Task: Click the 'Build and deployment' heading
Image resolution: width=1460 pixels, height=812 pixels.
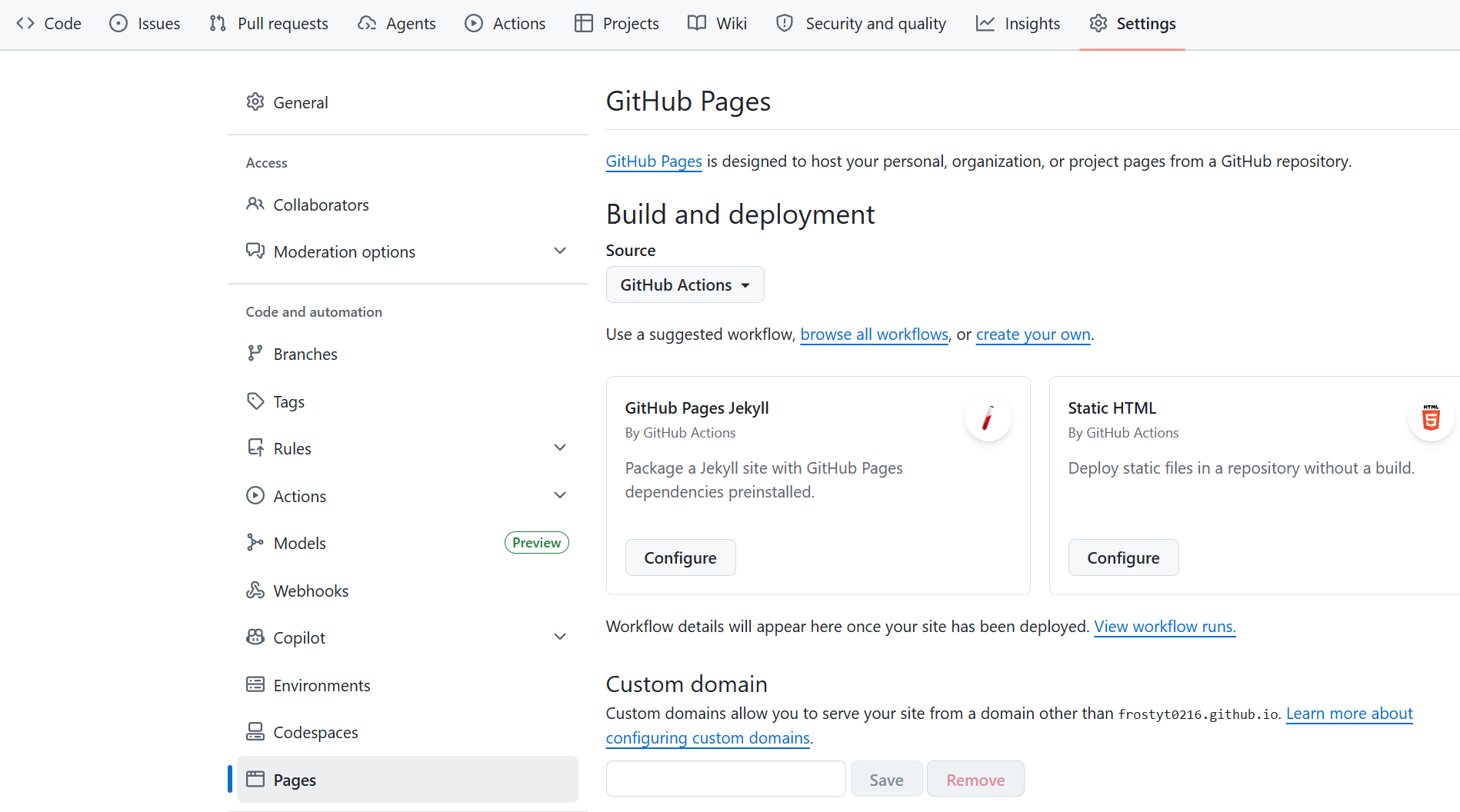Action: click(x=740, y=214)
